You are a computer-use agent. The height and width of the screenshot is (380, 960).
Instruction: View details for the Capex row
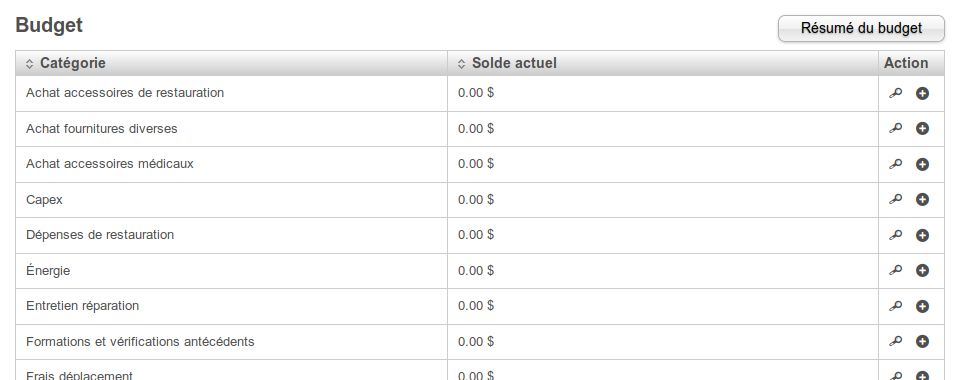click(895, 199)
